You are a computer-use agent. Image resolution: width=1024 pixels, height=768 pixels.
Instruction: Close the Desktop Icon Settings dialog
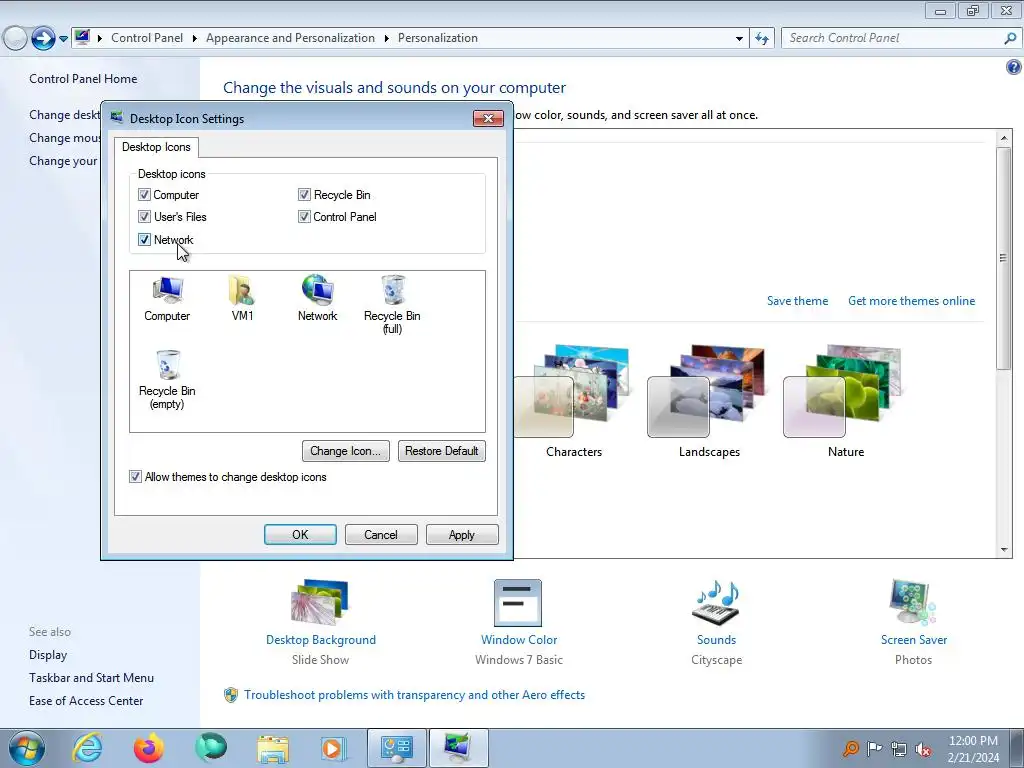point(488,118)
